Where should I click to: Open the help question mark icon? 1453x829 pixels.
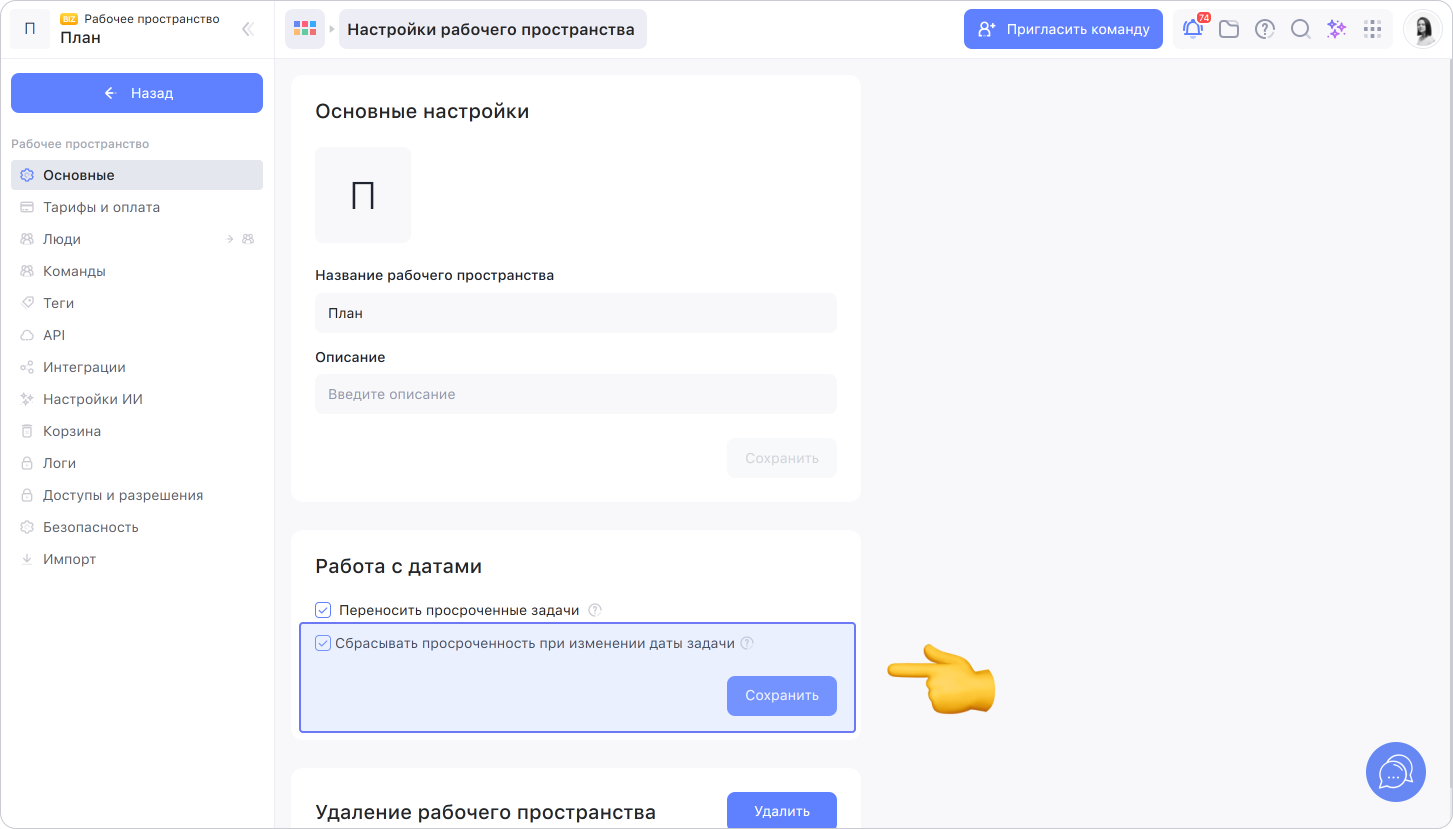1265,29
